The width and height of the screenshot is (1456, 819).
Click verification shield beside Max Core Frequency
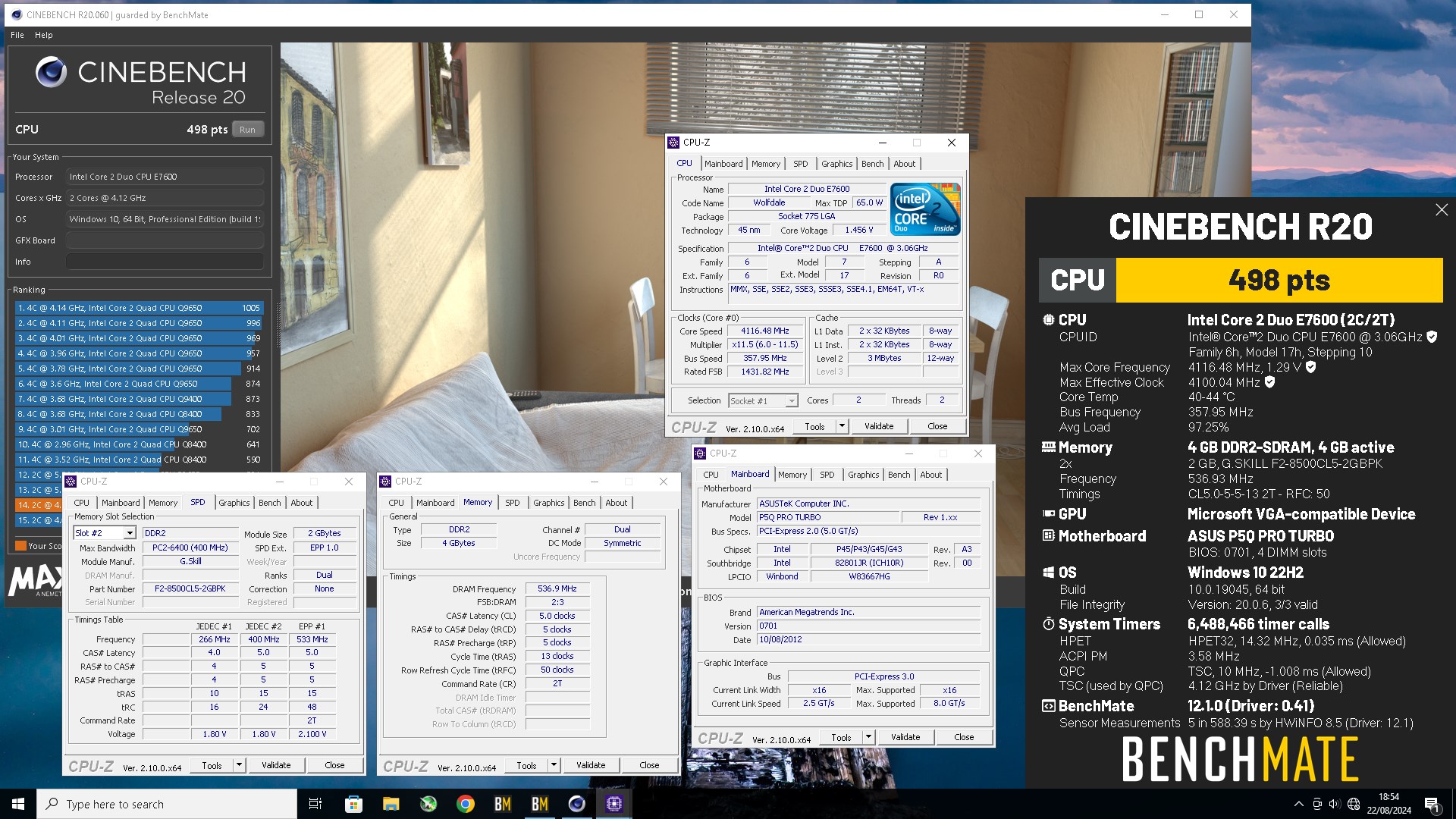pos(1310,367)
